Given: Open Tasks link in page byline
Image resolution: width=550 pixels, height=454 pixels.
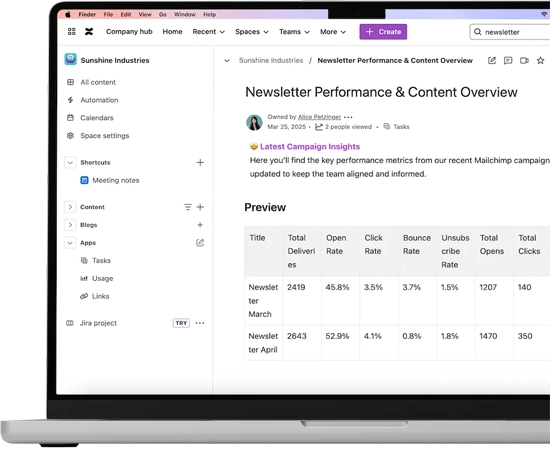Looking at the screenshot, I should coord(396,127).
